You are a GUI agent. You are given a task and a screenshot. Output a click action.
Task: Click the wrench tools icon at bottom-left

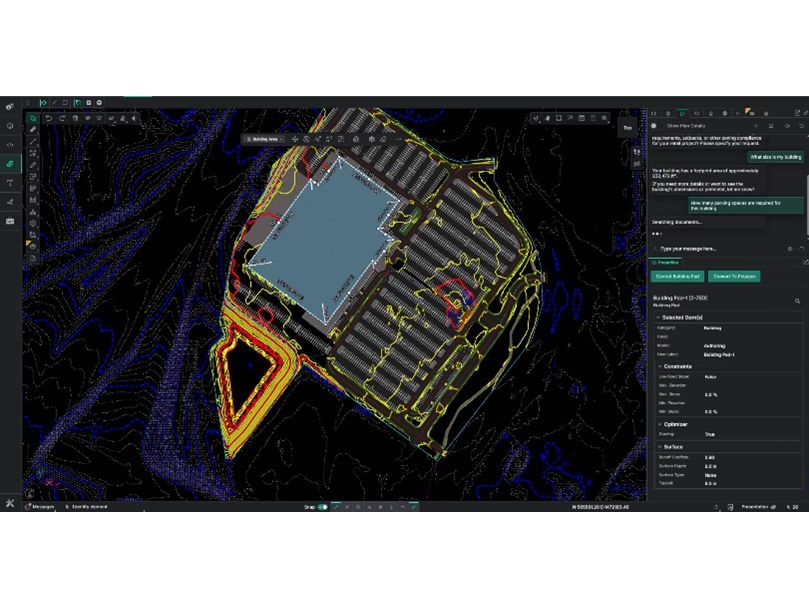(9, 502)
